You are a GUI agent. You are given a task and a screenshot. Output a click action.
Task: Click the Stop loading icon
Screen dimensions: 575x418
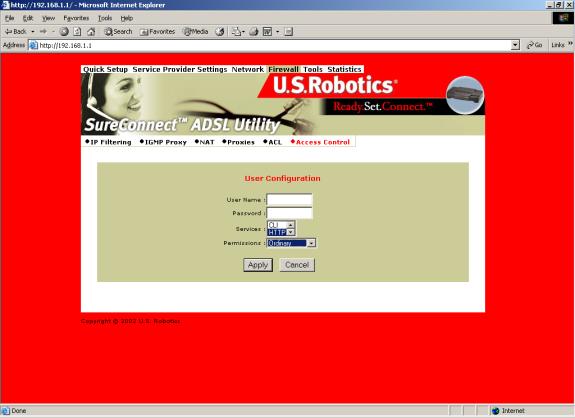coord(64,32)
